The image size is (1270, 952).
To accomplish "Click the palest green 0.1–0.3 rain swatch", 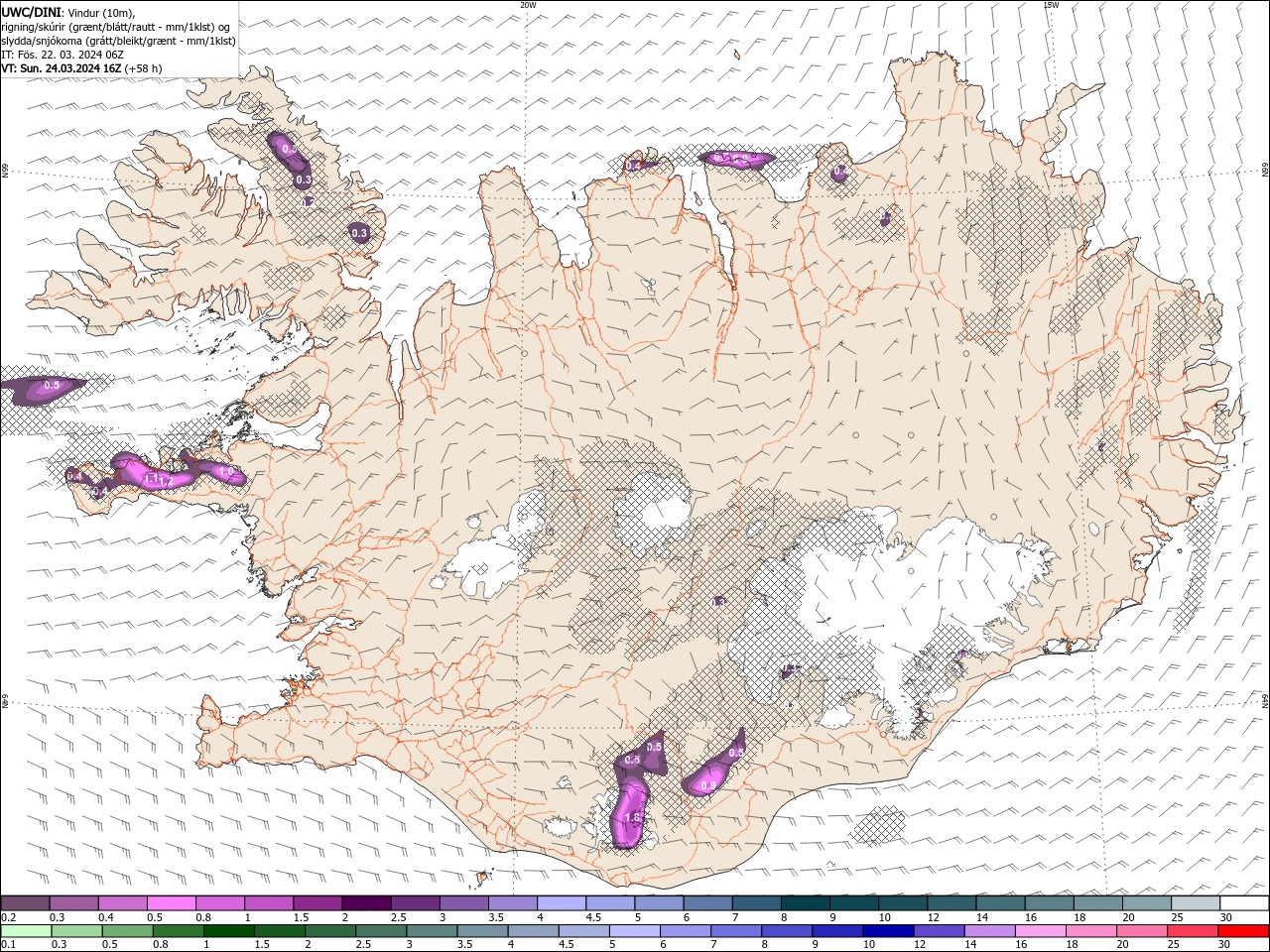I will [x=26, y=931].
